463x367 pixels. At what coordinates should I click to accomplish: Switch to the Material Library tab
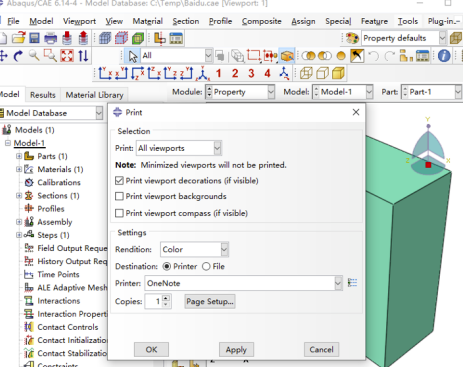point(94,95)
